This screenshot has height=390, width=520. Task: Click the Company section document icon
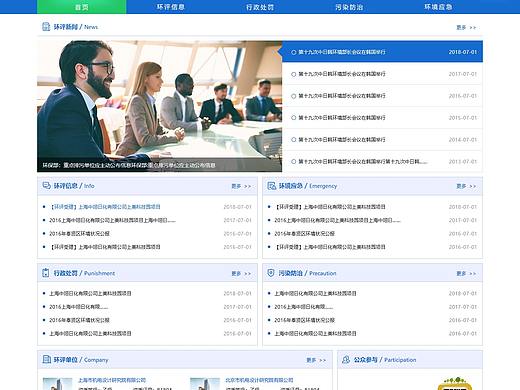(46, 359)
